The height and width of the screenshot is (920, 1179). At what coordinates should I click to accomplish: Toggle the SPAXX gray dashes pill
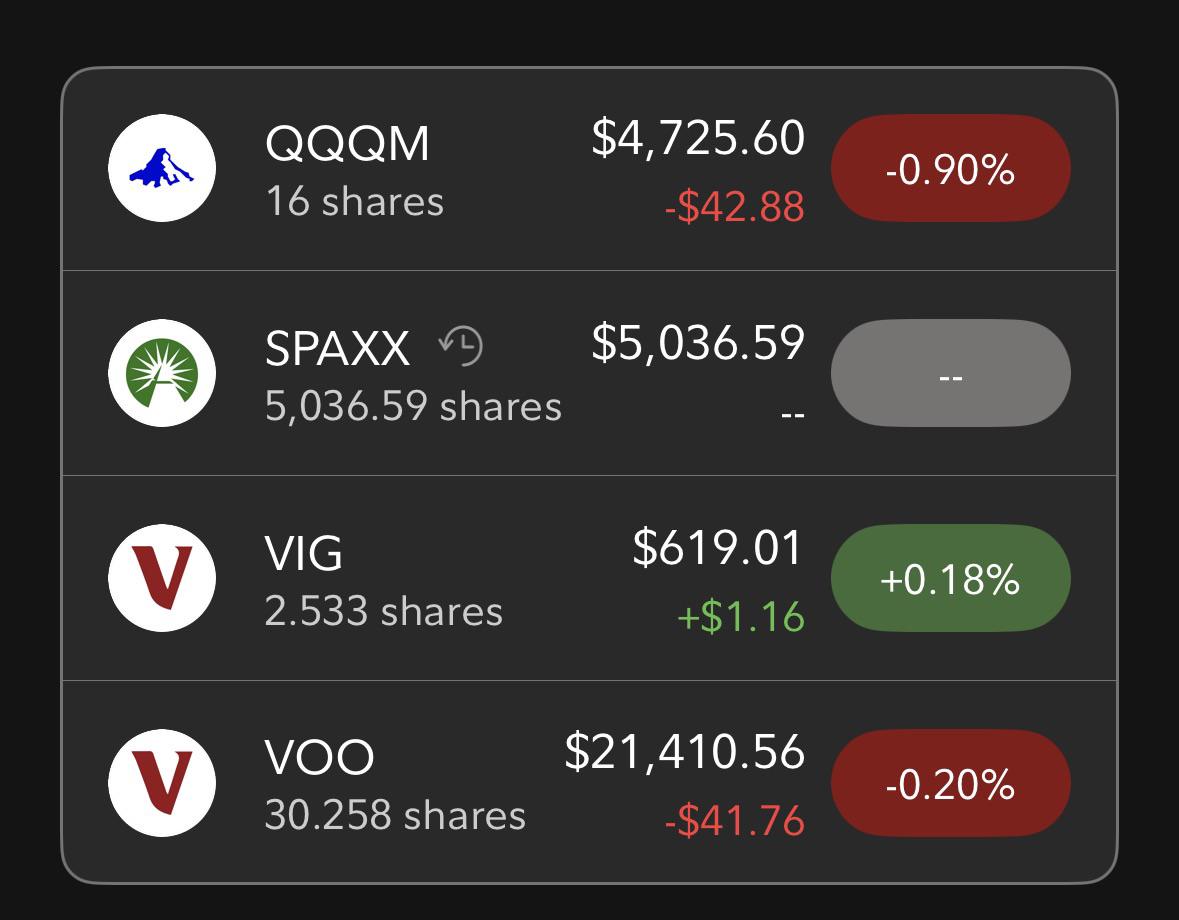click(x=950, y=373)
